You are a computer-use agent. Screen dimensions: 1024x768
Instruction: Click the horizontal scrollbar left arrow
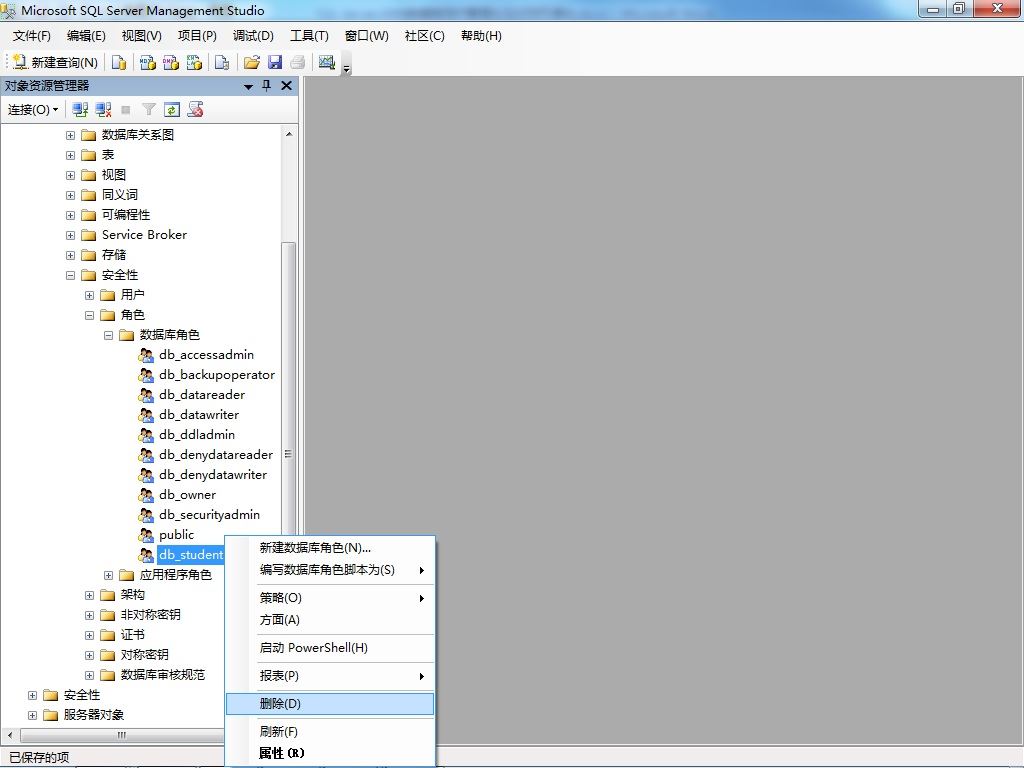pos(9,735)
